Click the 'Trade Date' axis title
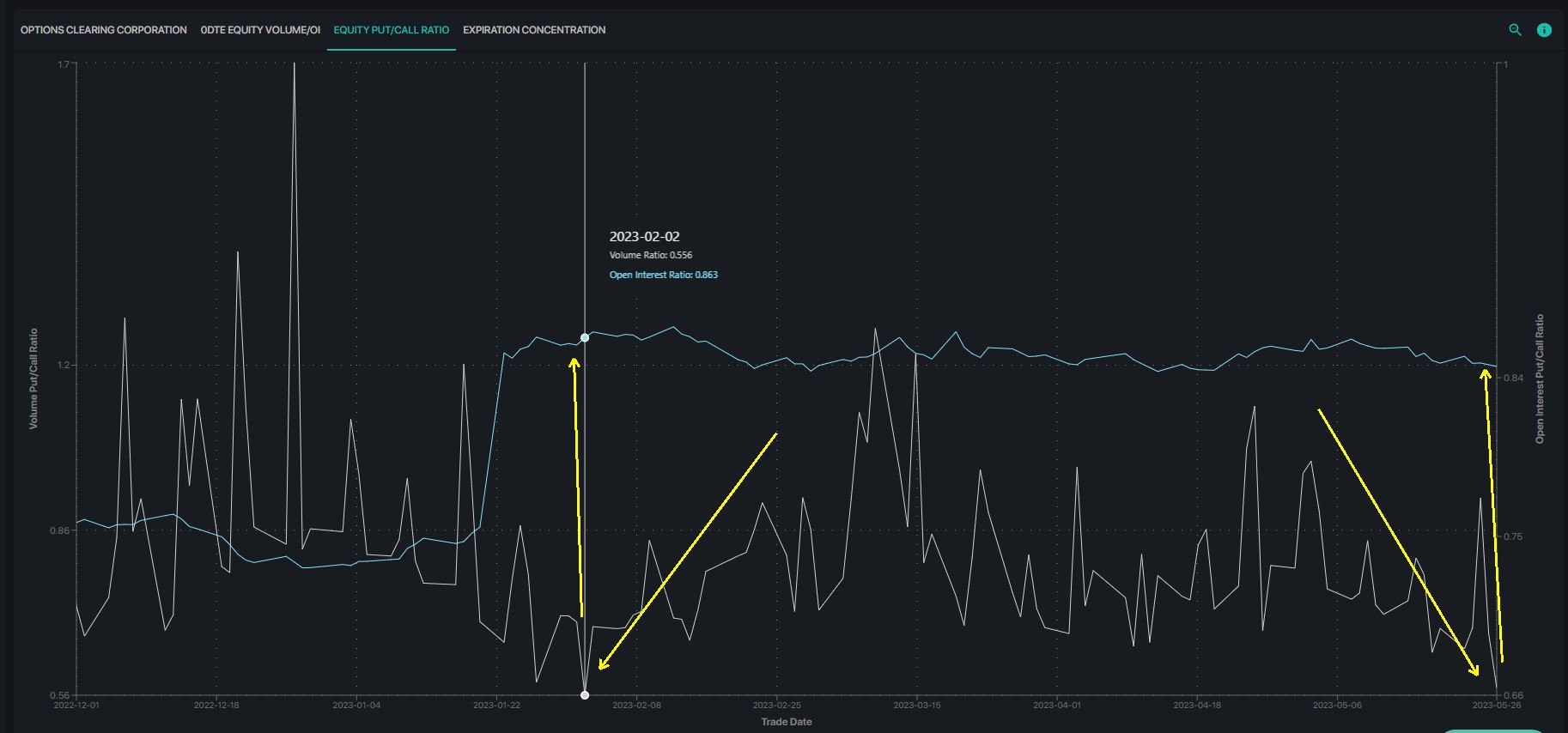This screenshot has width=1568, height=733. [787, 722]
